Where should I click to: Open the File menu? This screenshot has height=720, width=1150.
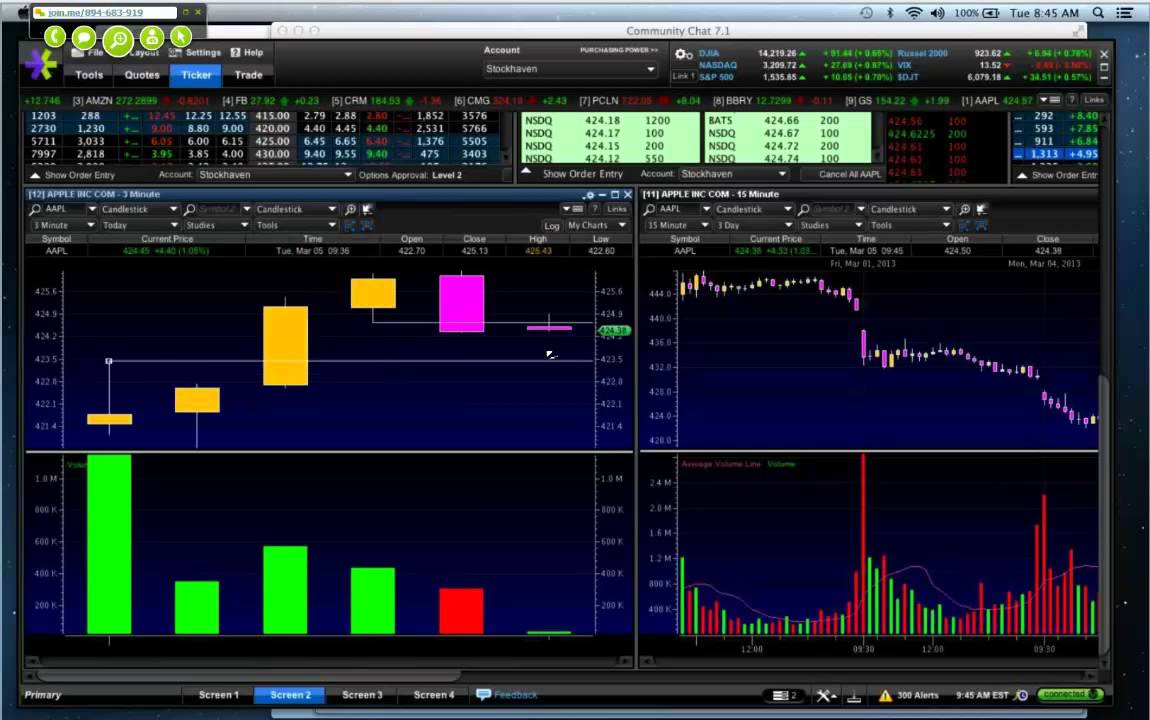[x=89, y=53]
